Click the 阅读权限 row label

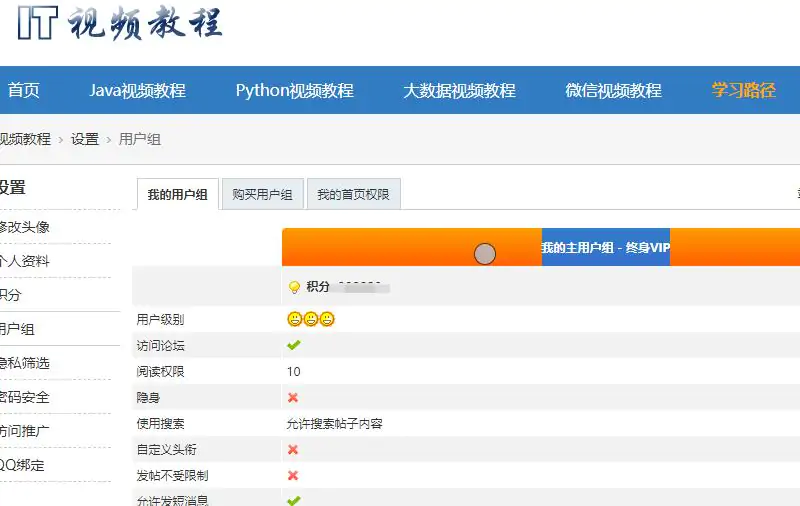160,371
